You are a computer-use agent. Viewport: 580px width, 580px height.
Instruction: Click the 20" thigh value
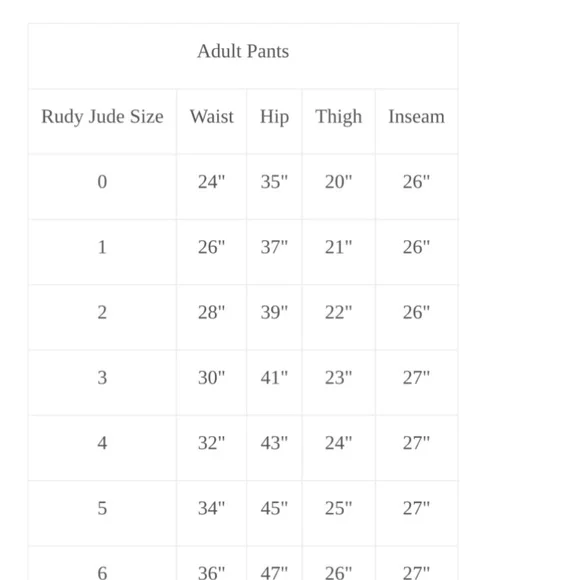coord(338,182)
